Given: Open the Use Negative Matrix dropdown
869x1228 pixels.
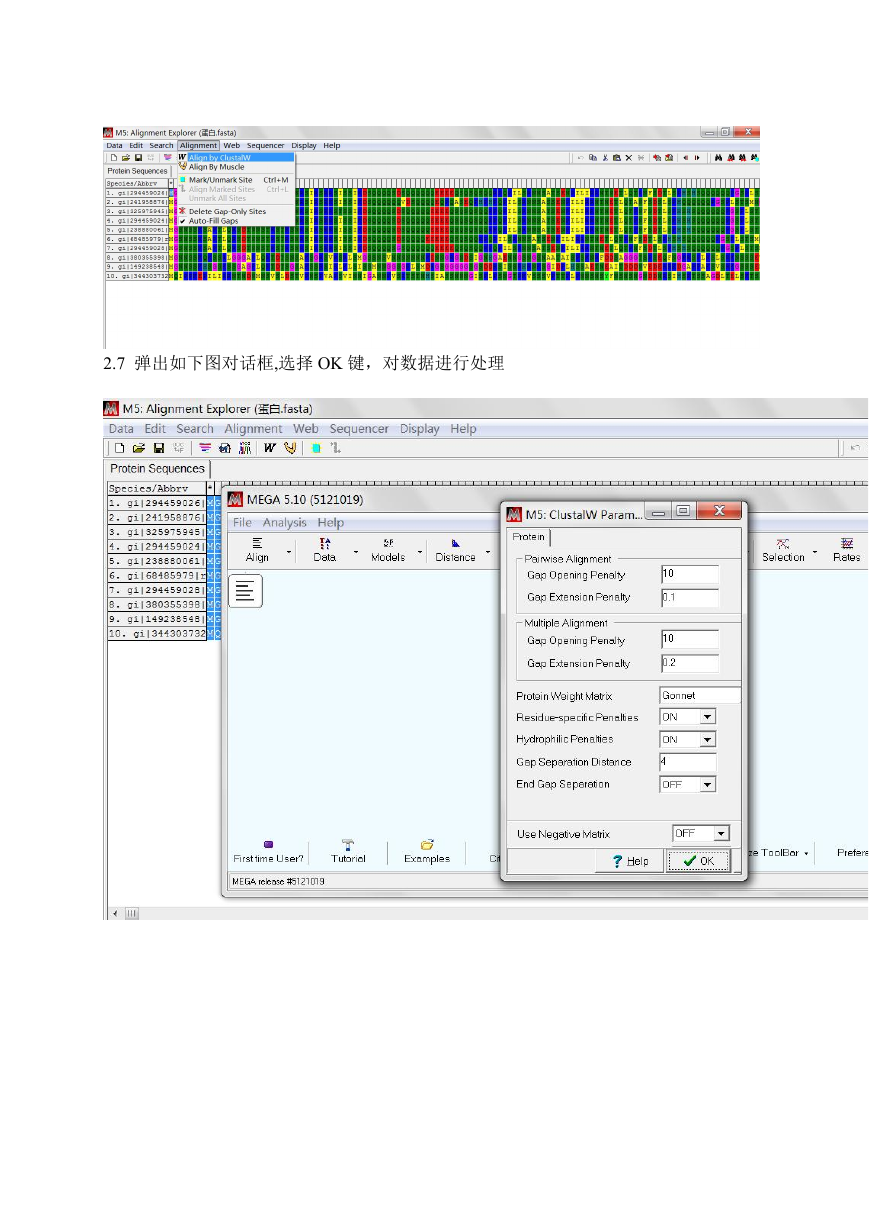Looking at the screenshot, I should pos(722,833).
